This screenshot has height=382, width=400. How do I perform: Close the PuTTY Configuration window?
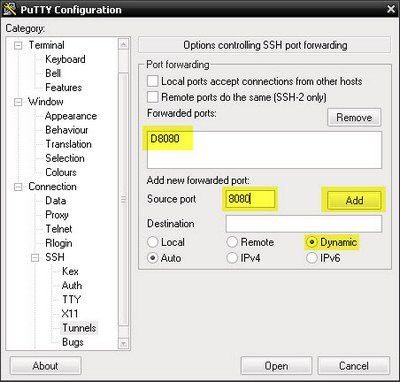391,9
